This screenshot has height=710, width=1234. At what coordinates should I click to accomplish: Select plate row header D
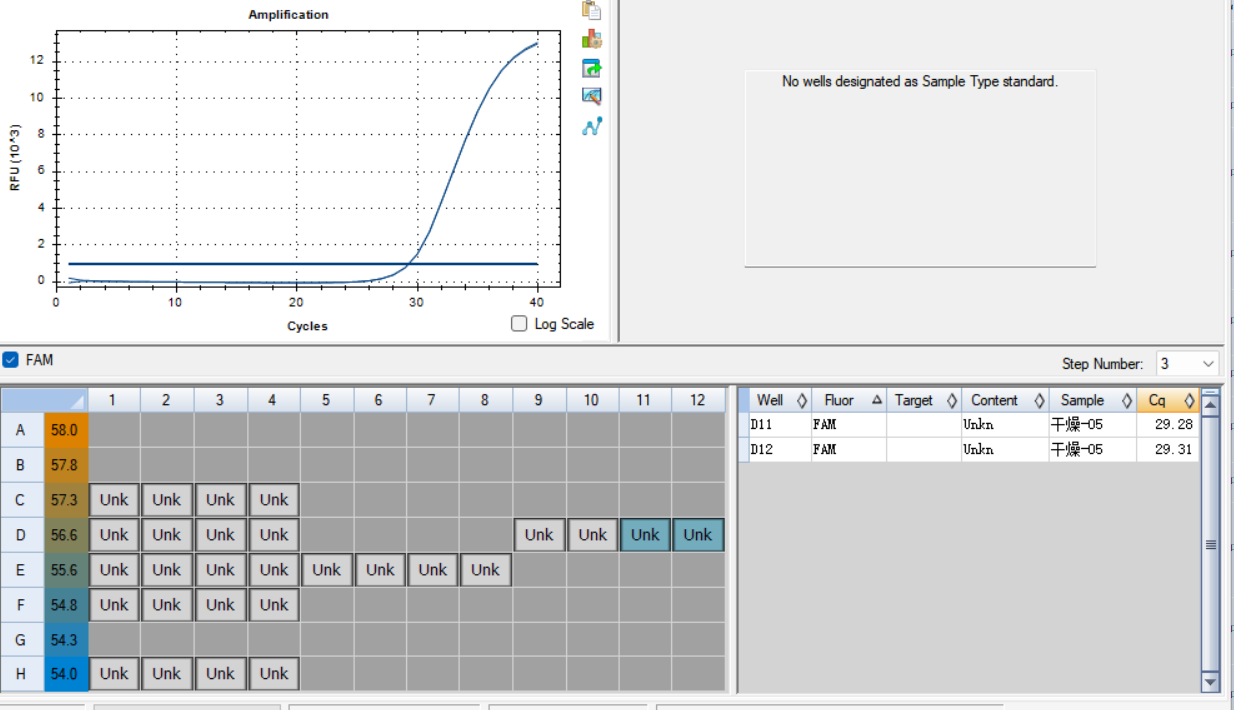click(22, 535)
